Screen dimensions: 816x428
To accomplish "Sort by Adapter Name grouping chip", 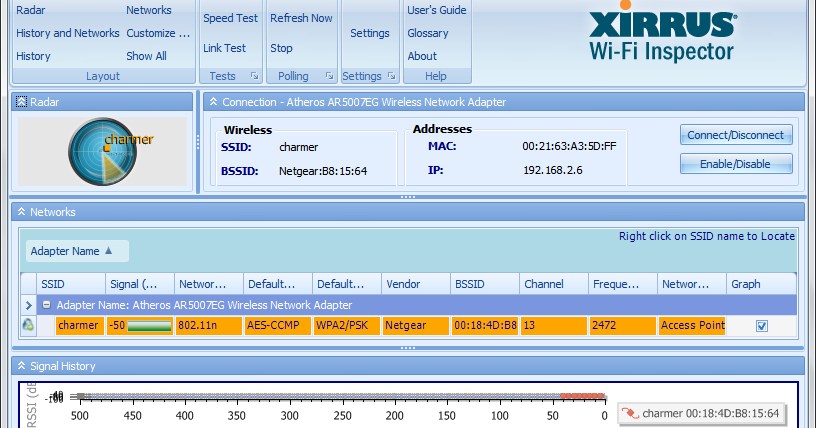I will [77, 251].
